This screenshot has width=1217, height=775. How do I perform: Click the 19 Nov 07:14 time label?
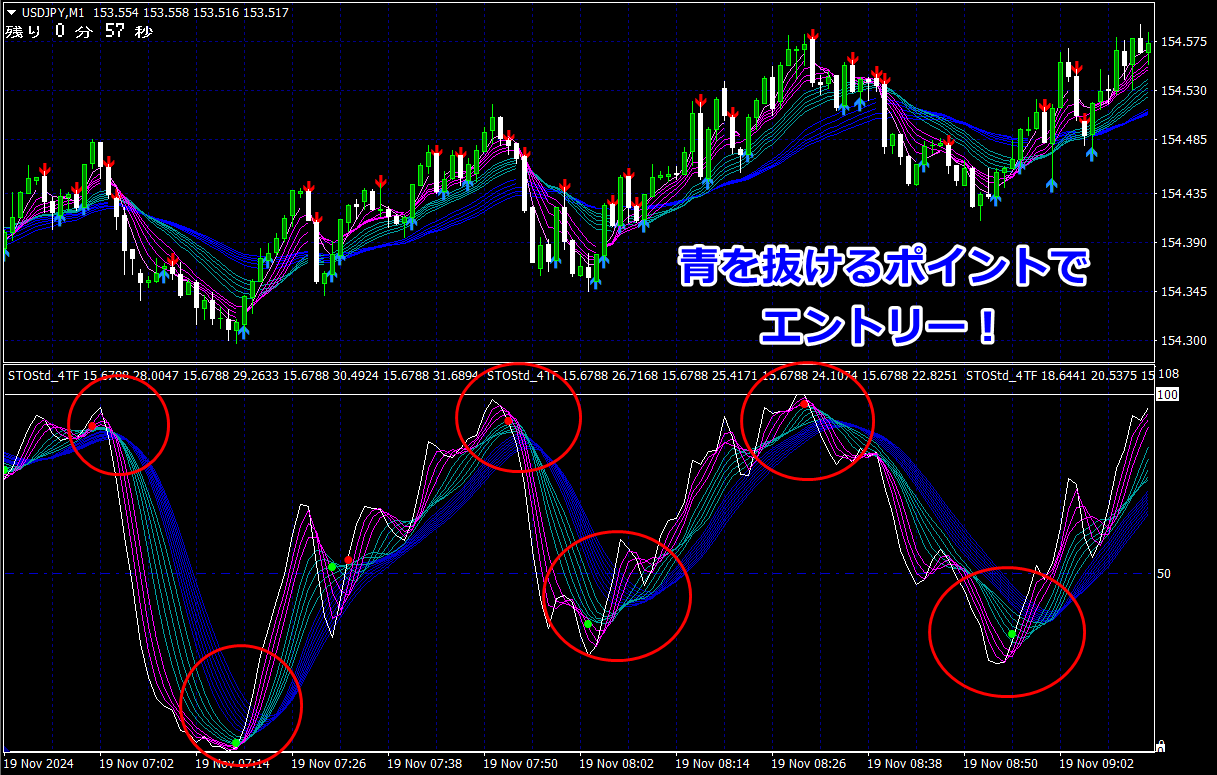click(232, 763)
